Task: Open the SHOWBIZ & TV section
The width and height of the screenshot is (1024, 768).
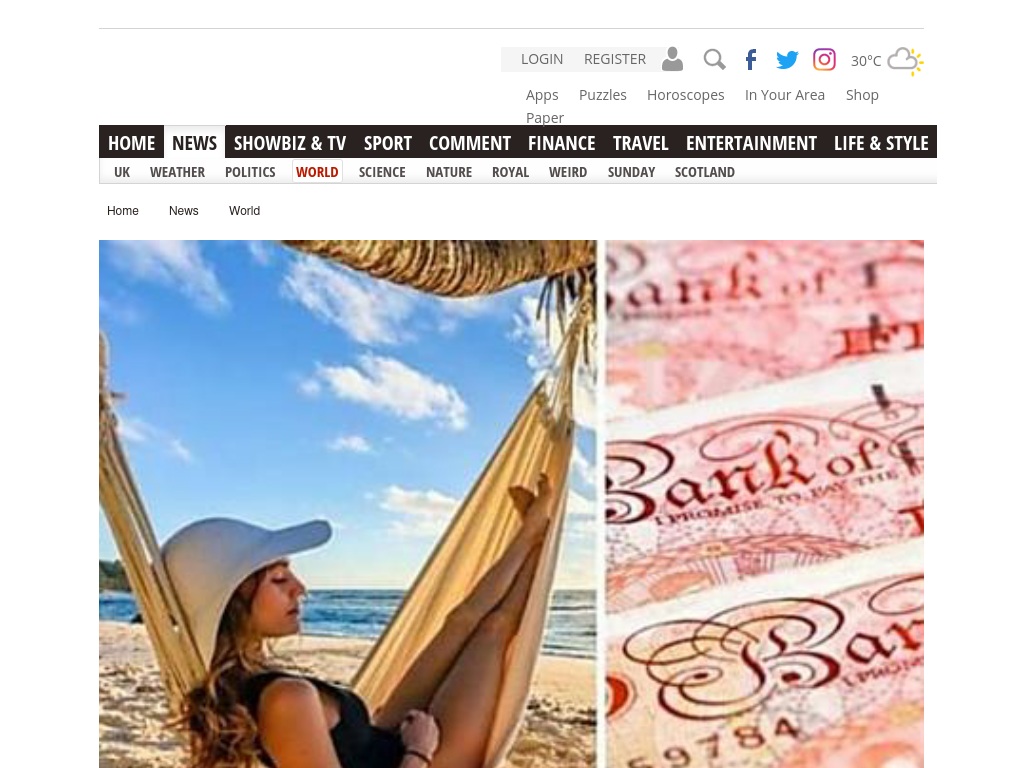Action: pyautogui.click(x=290, y=142)
